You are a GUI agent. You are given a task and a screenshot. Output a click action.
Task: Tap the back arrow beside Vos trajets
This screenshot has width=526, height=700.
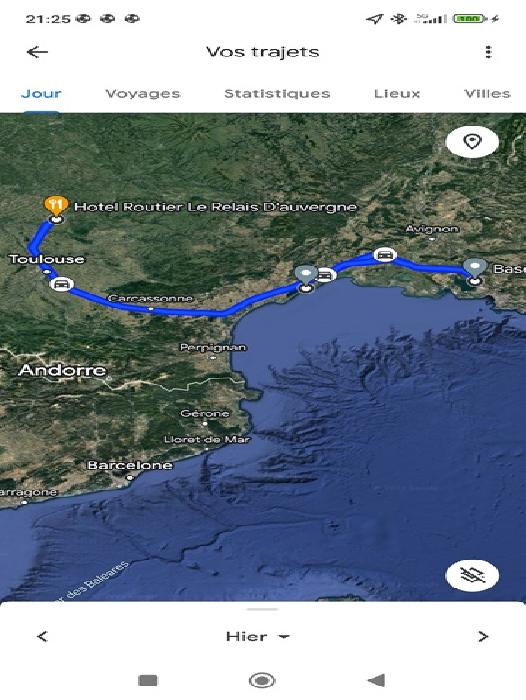(37, 52)
